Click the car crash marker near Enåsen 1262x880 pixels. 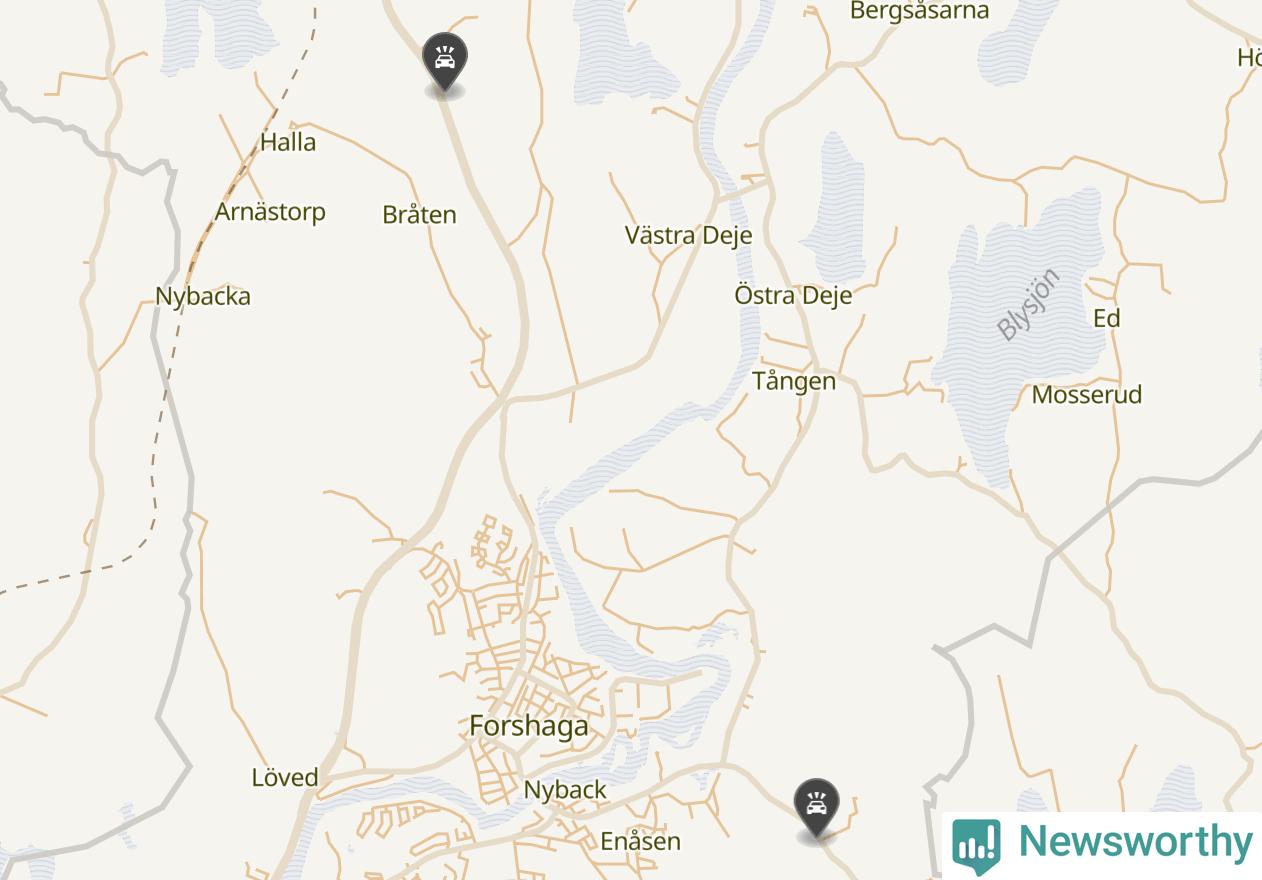817,808
